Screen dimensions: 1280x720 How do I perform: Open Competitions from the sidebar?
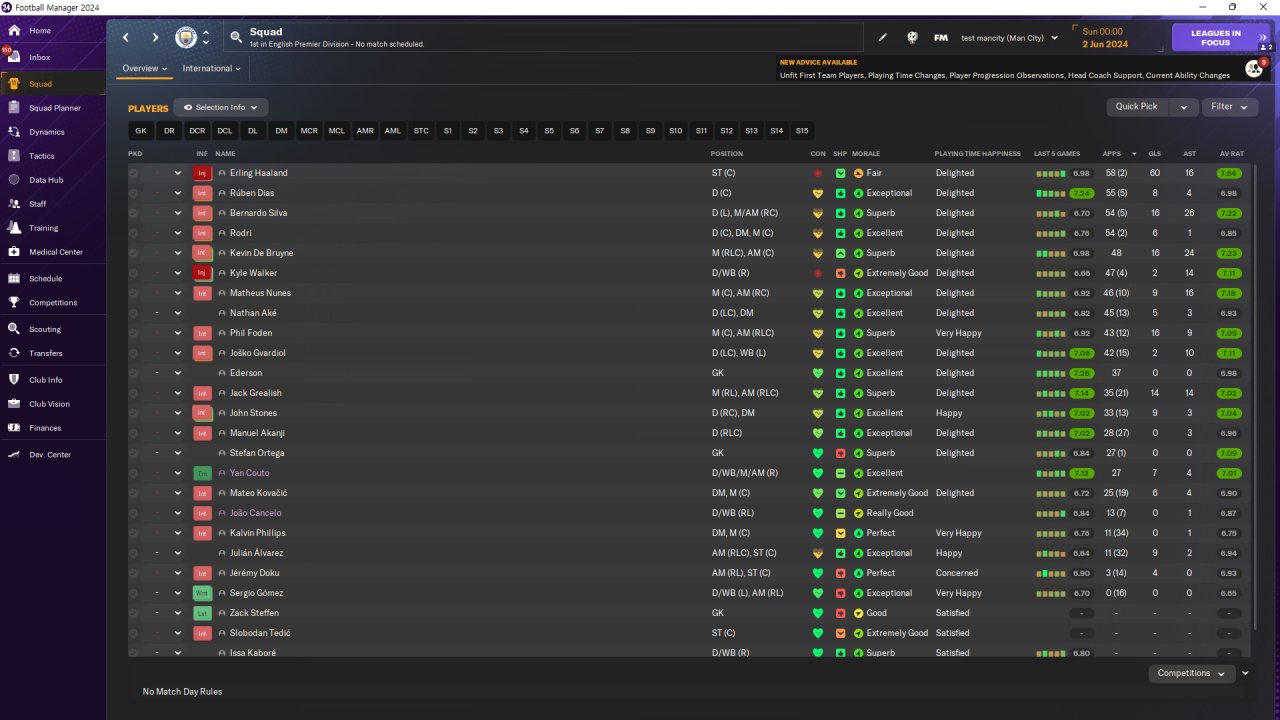pyautogui.click(x=52, y=303)
